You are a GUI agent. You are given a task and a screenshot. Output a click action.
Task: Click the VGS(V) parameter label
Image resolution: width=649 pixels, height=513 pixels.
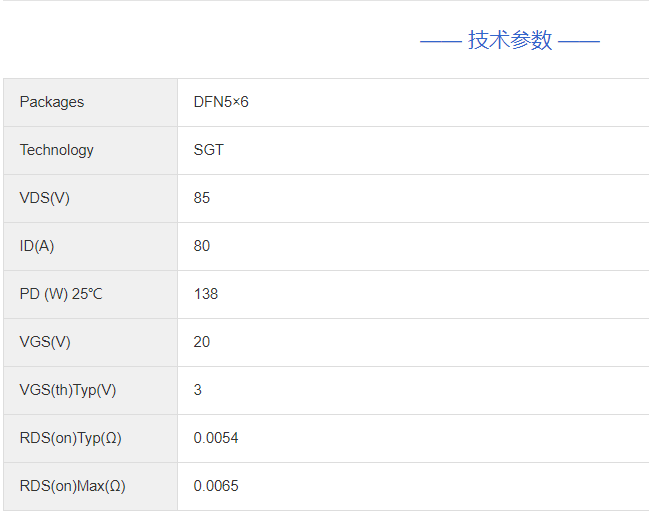45,342
